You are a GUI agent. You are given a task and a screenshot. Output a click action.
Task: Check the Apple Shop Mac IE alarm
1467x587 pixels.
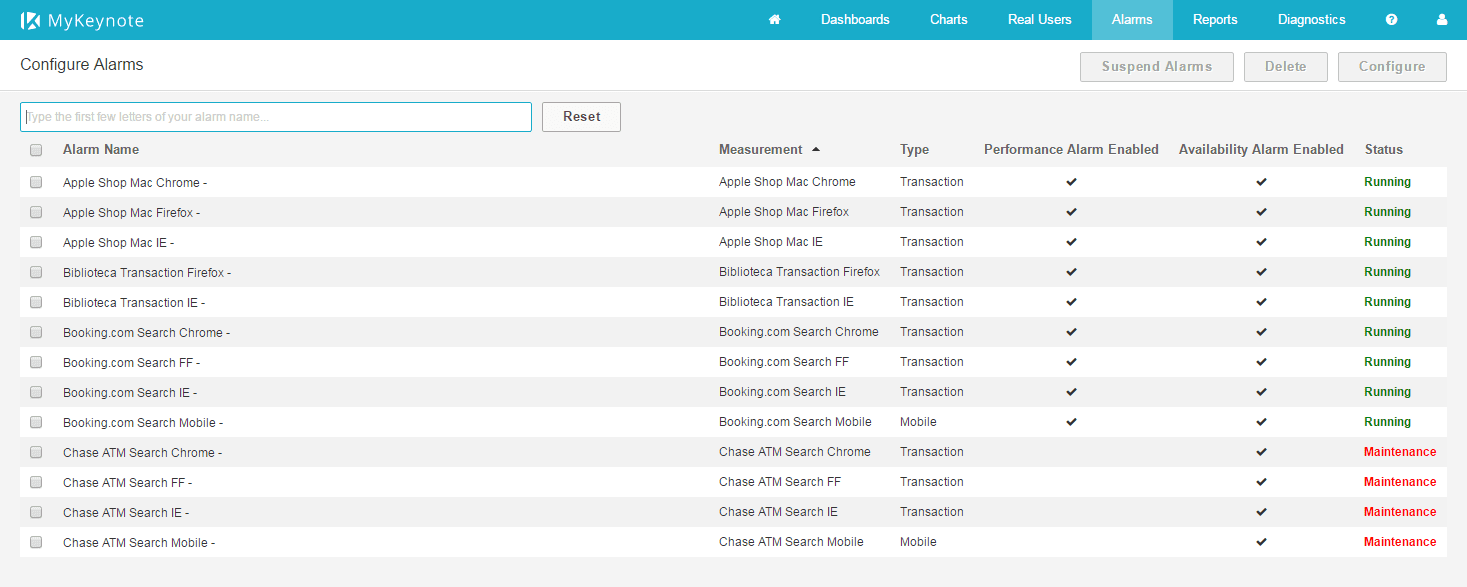pos(36,242)
